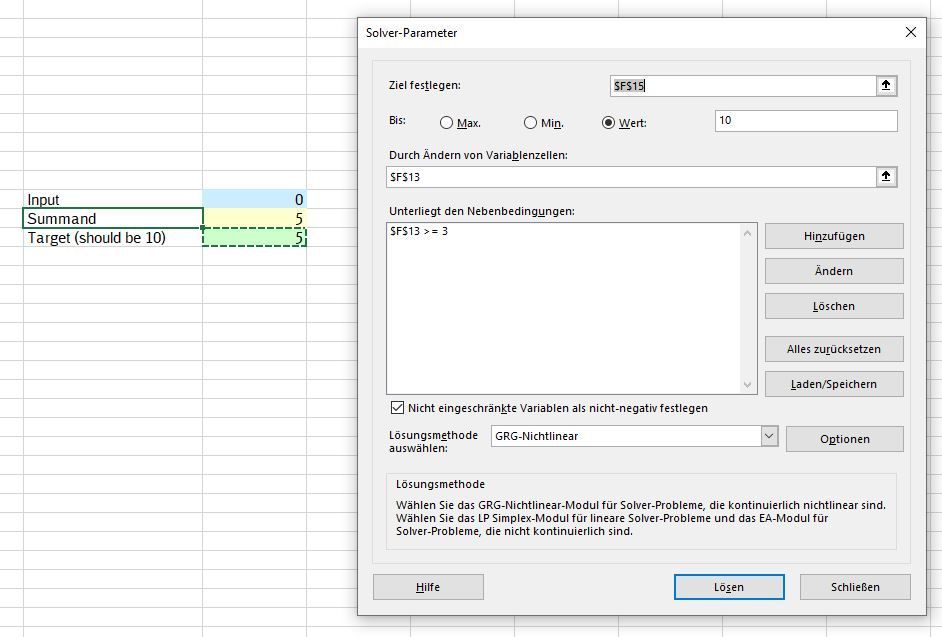Click the Löschen button

(834, 306)
